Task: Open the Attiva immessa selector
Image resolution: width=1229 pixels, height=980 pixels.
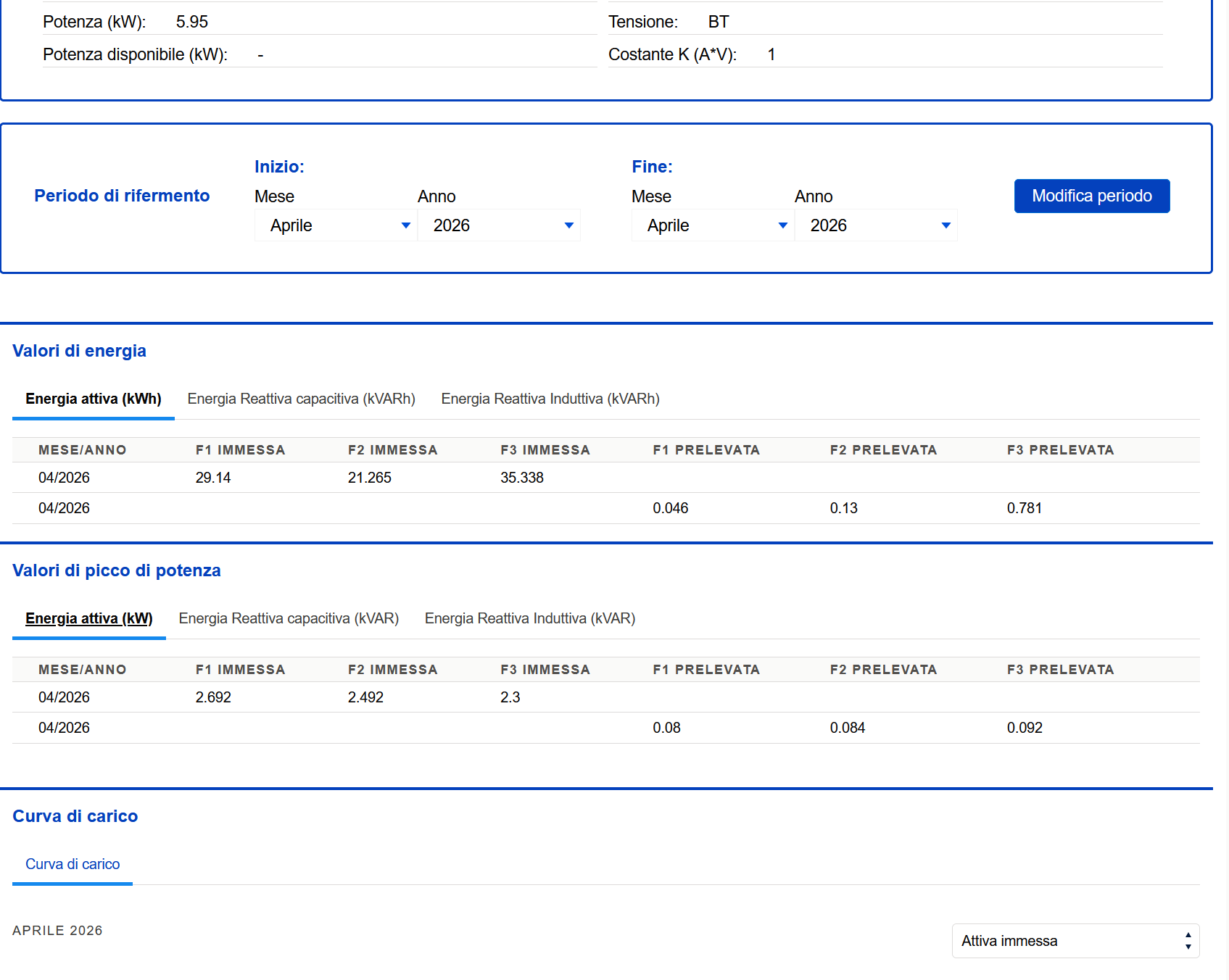Action: tap(1075, 941)
